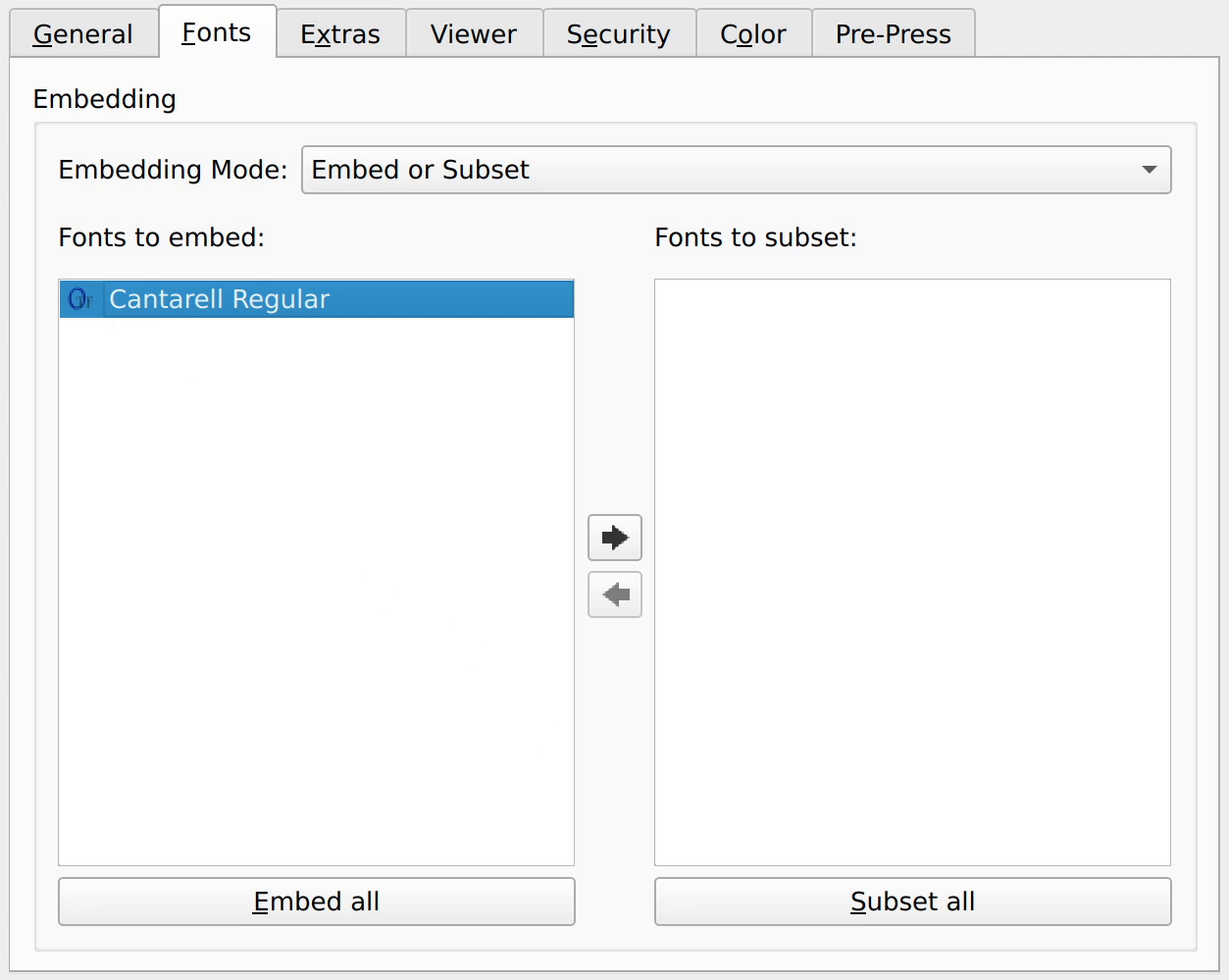
Task: Click the Fonts to embed label
Action: [x=162, y=237]
